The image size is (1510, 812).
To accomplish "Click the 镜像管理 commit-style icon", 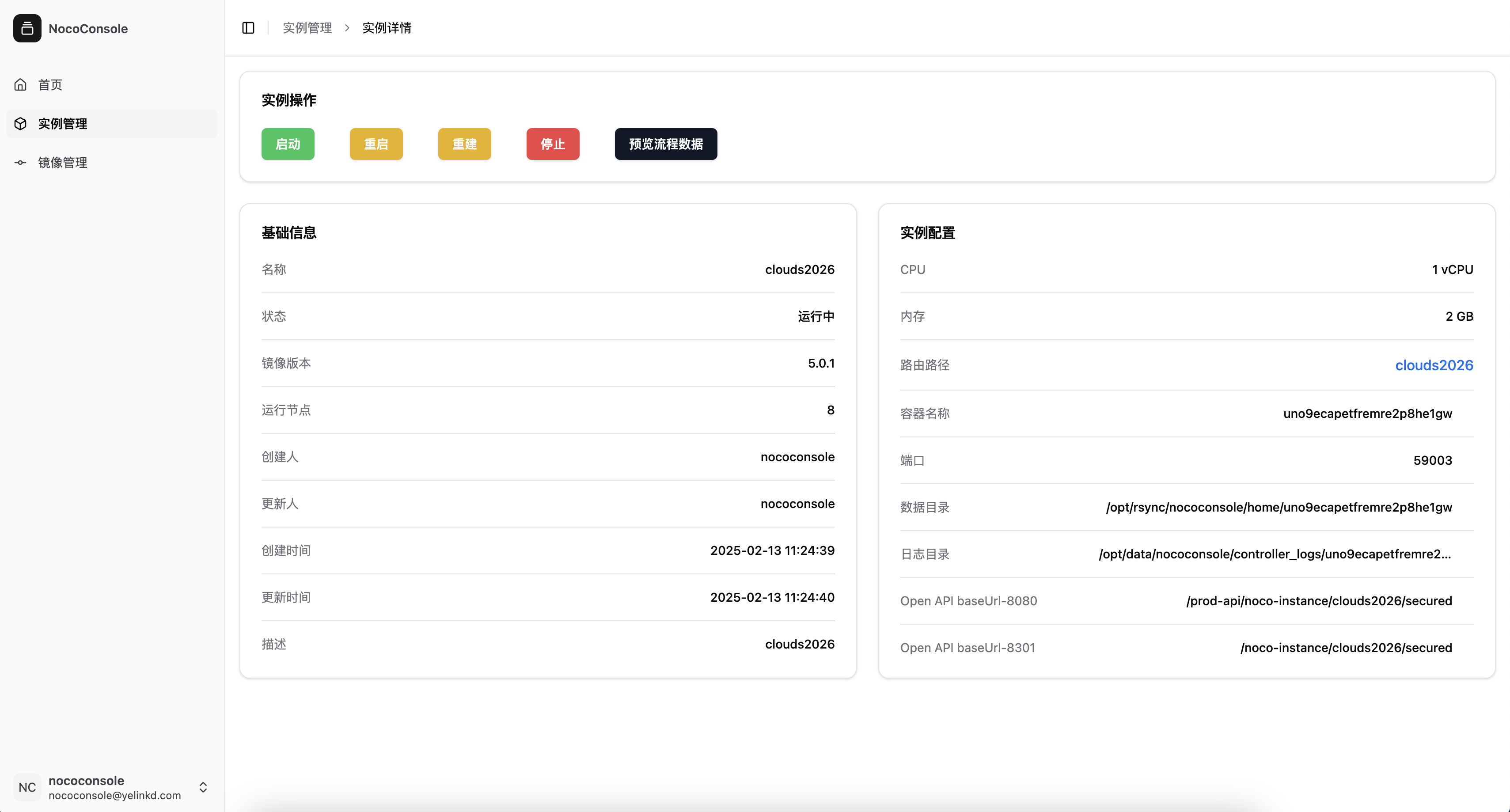I will (20, 163).
